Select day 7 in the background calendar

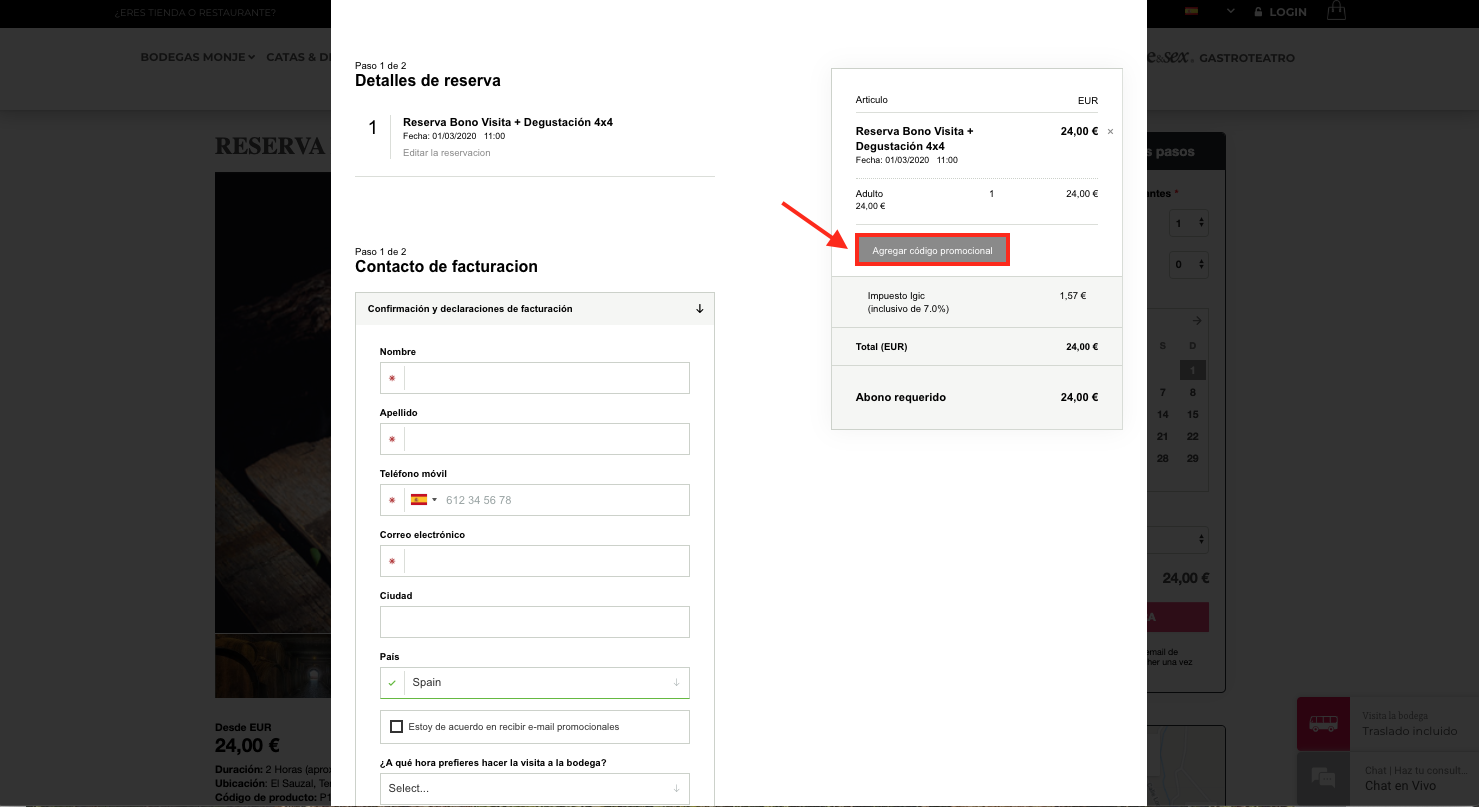(1163, 393)
